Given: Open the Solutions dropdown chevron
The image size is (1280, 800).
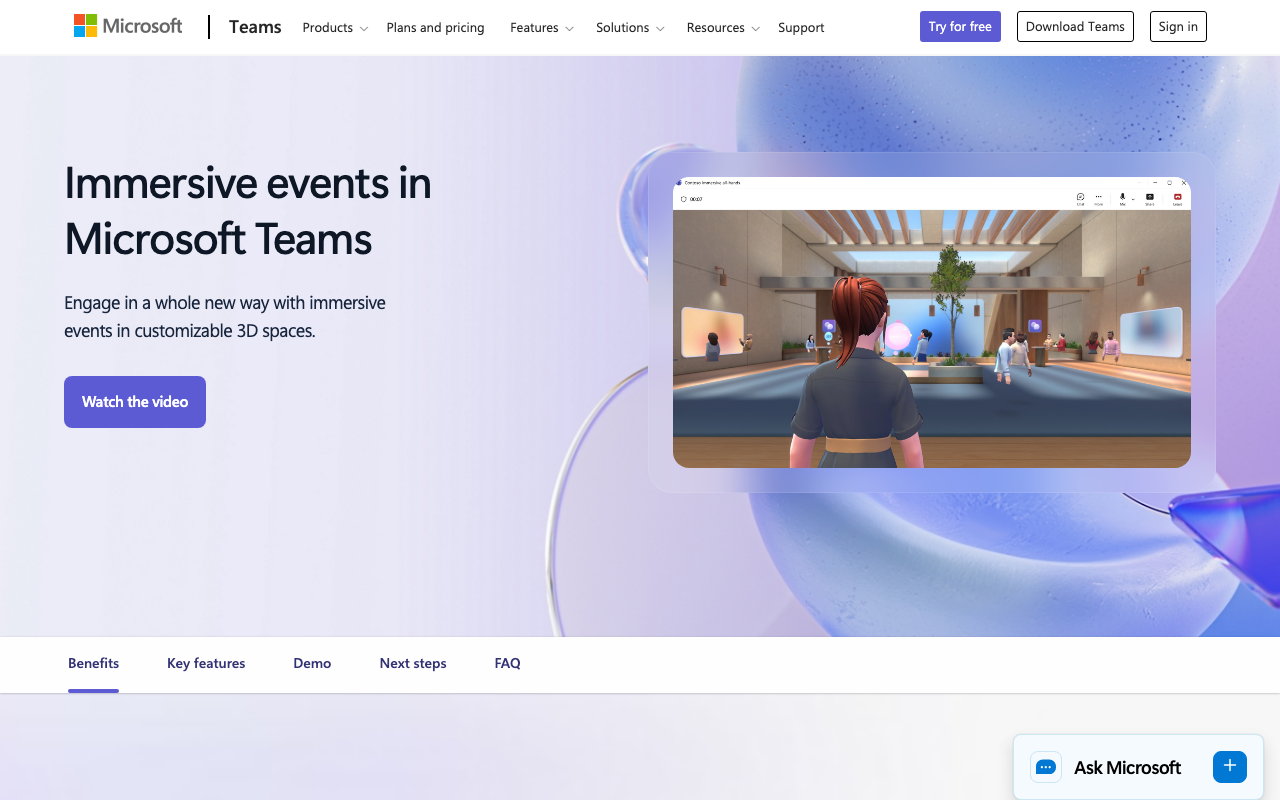Looking at the screenshot, I should (x=662, y=28).
